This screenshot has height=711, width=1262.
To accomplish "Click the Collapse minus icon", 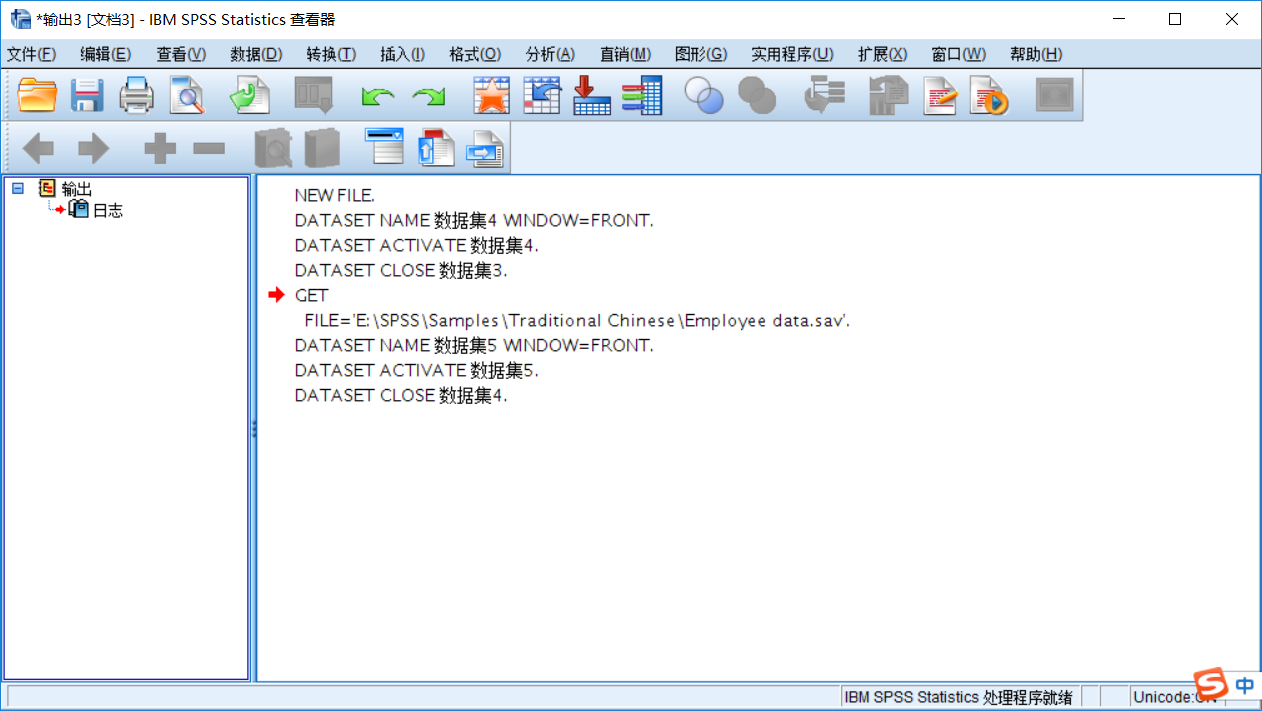I will [209, 149].
